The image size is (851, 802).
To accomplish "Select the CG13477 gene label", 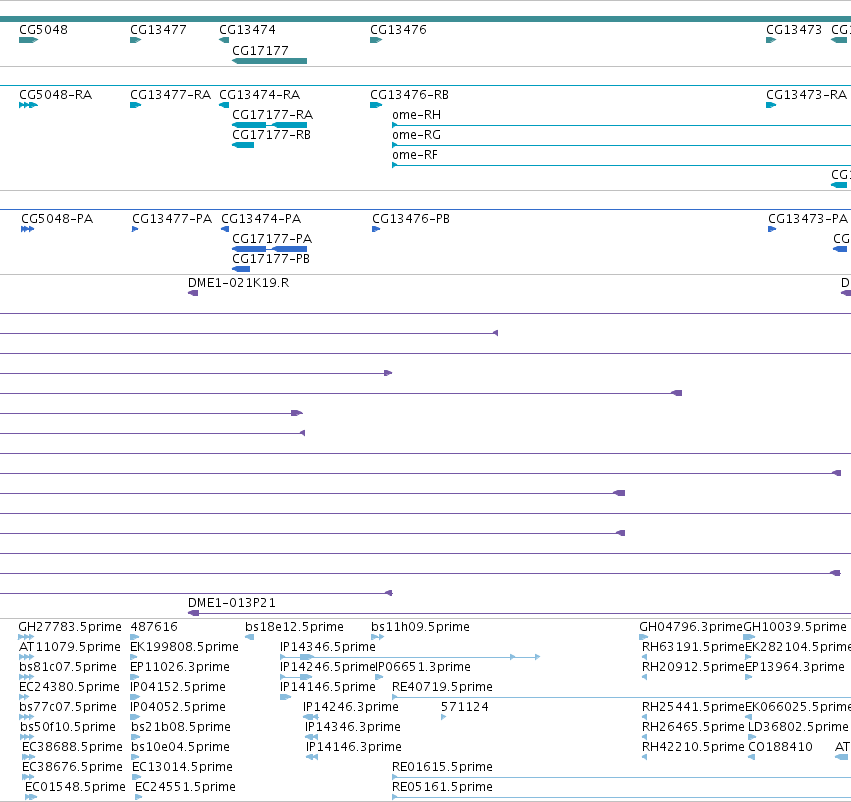I will click(x=158, y=30).
